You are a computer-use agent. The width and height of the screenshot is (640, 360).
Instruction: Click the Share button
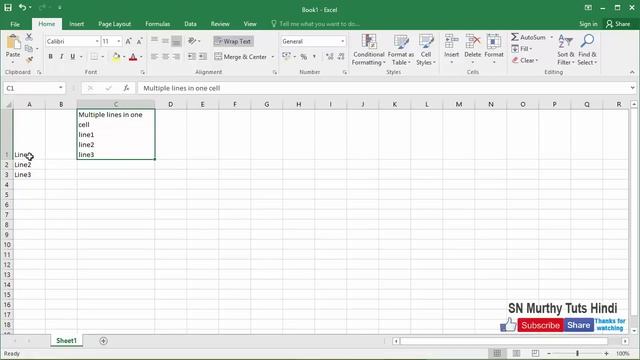[x=618, y=24]
